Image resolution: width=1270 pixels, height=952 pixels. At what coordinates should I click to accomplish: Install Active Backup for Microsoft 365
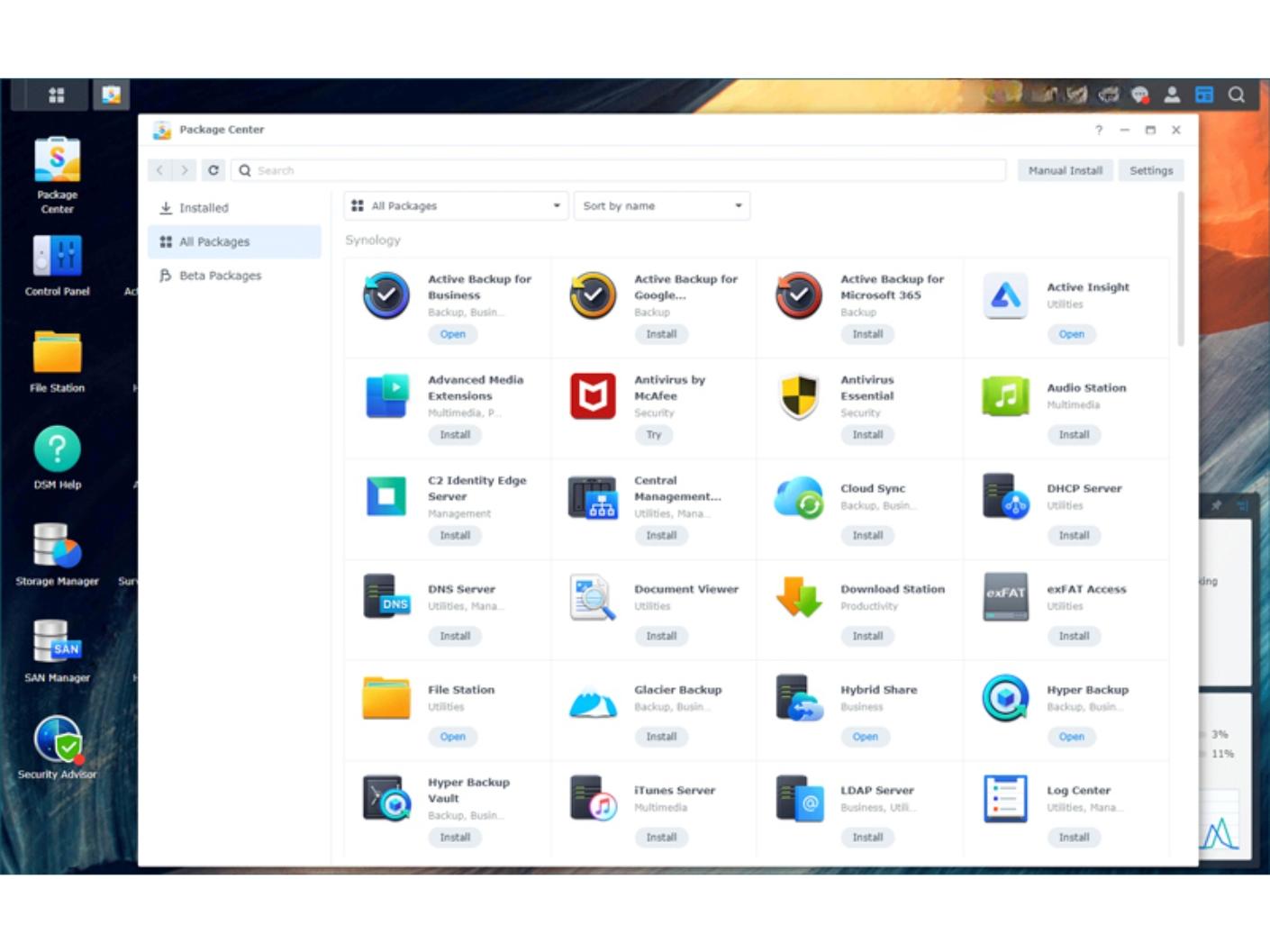coord(867,334)
